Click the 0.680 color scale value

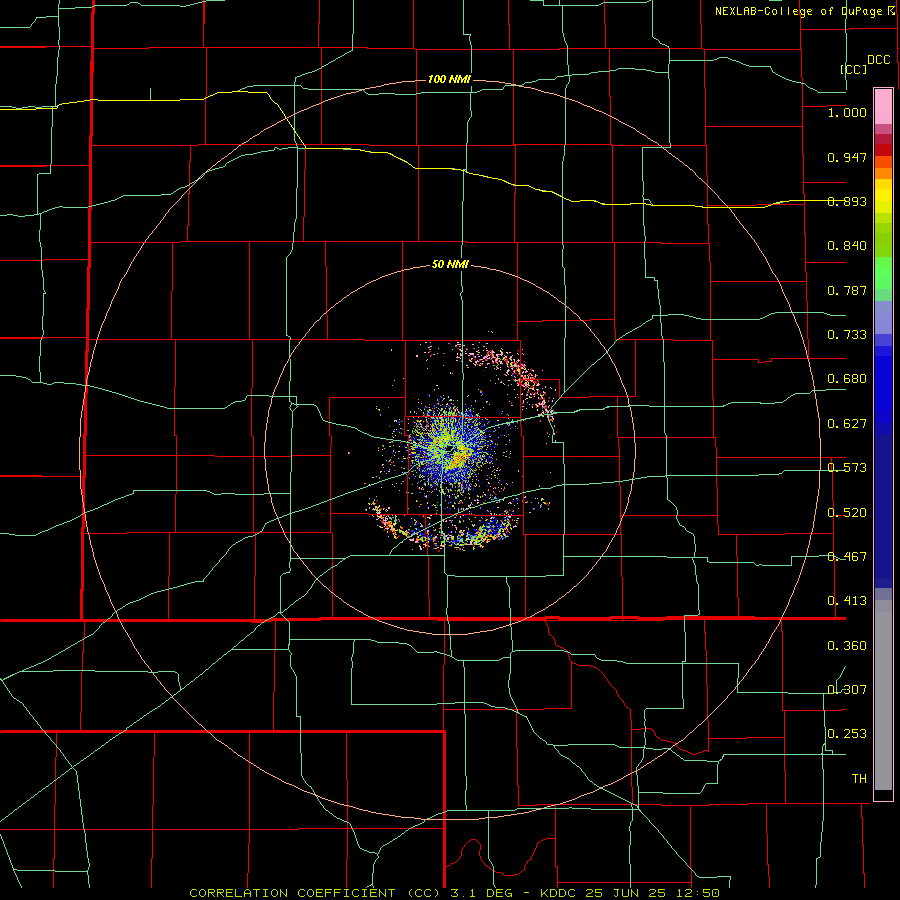(847, 379)
